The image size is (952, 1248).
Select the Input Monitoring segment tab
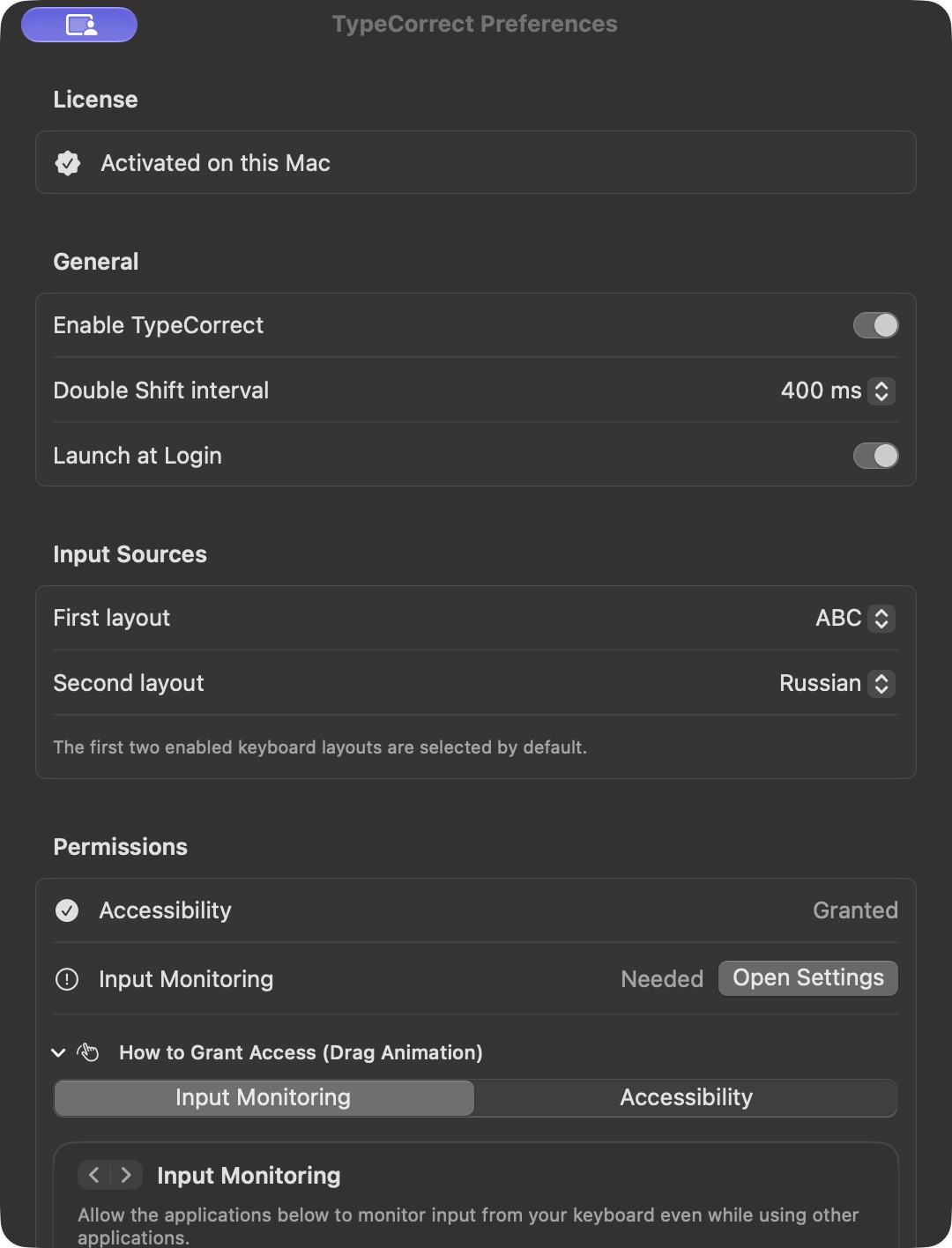pos(264,1097)
